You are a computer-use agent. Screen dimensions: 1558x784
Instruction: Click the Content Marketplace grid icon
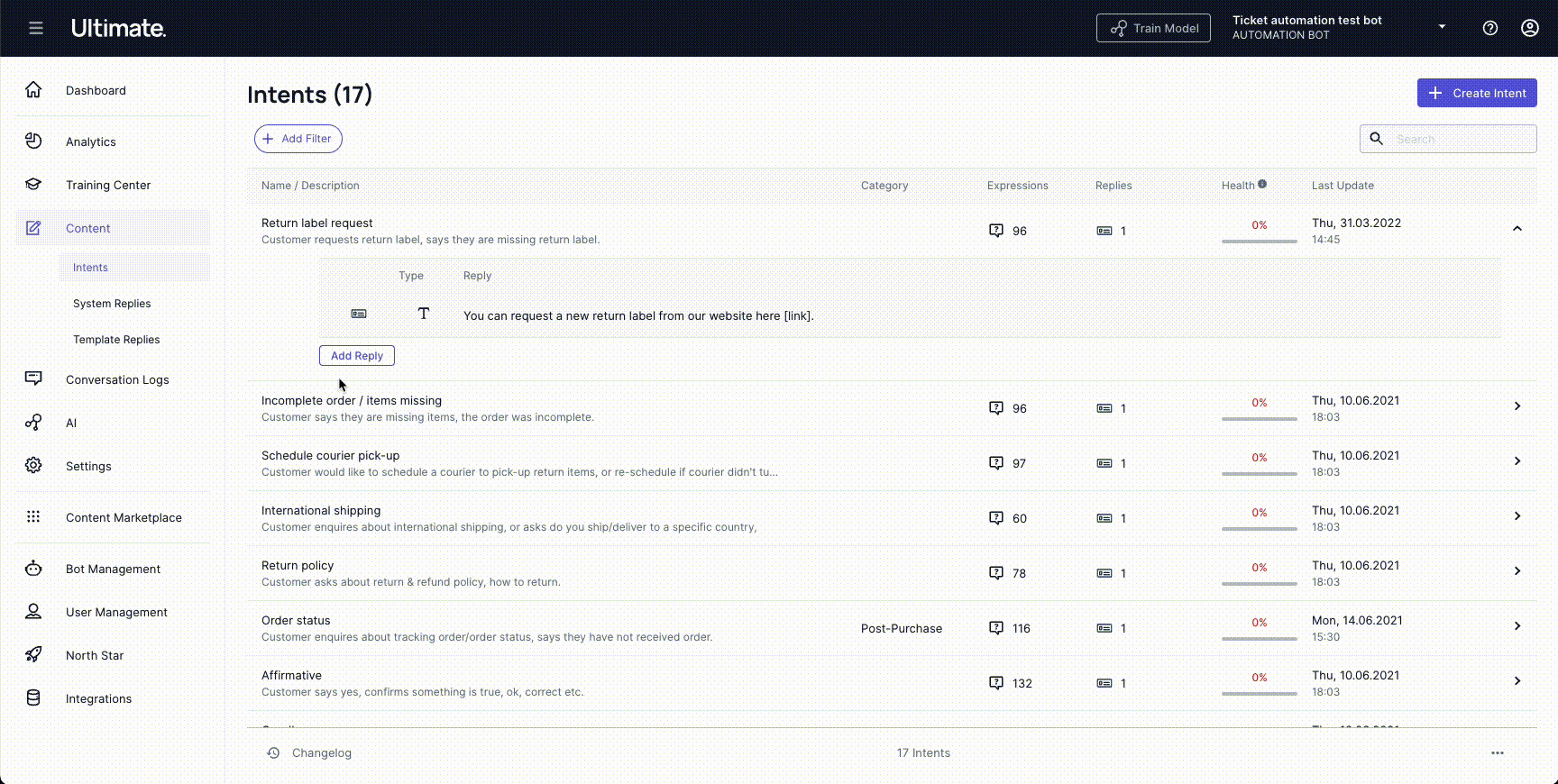(33, 516)
